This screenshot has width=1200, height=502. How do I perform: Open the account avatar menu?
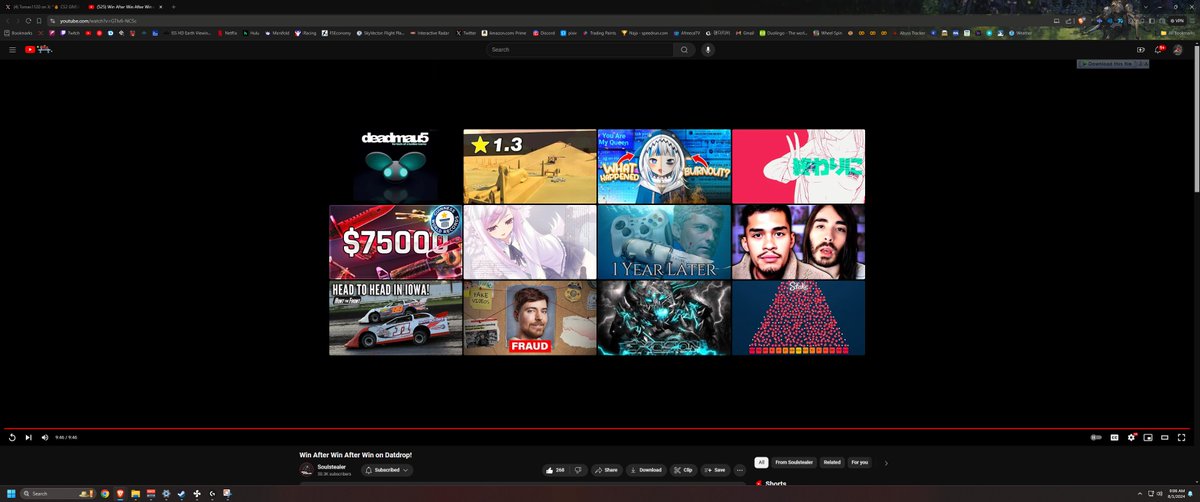tap(1178, 49)
